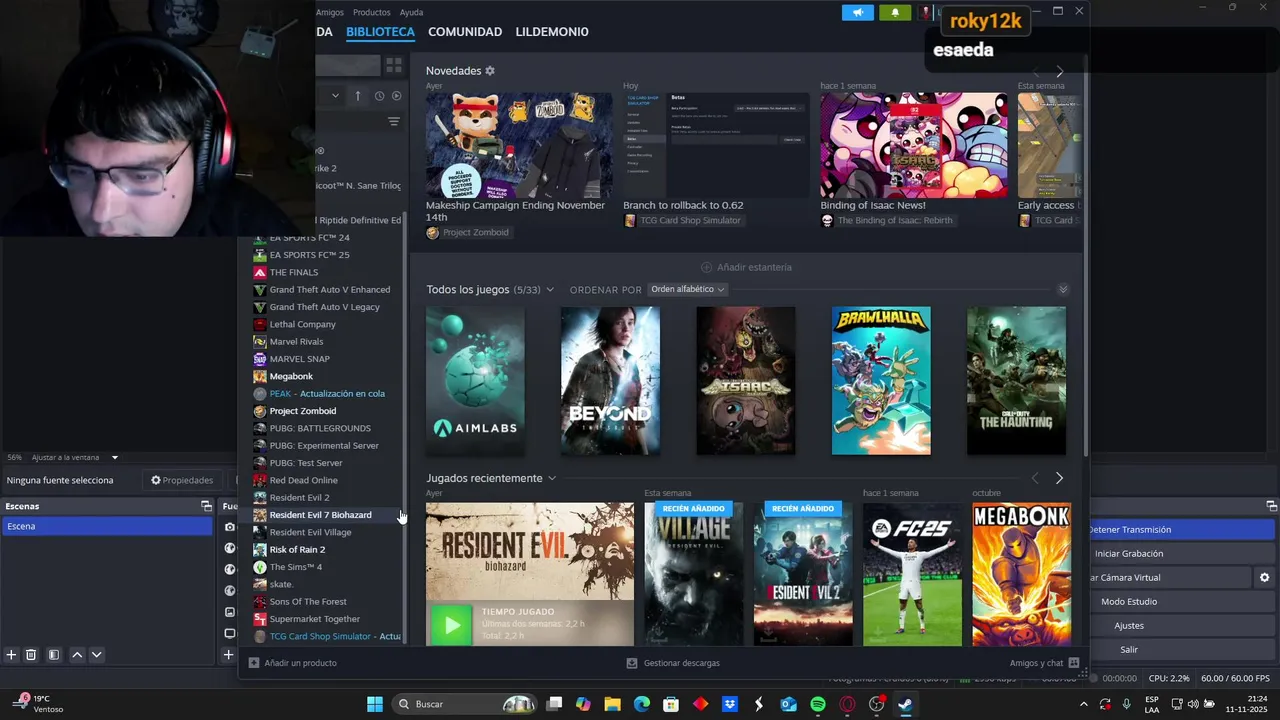This screenshot has height=720, width=1280.
Task: Expand Jugados recientemente shelf dropdown
Action: (551, 478)
